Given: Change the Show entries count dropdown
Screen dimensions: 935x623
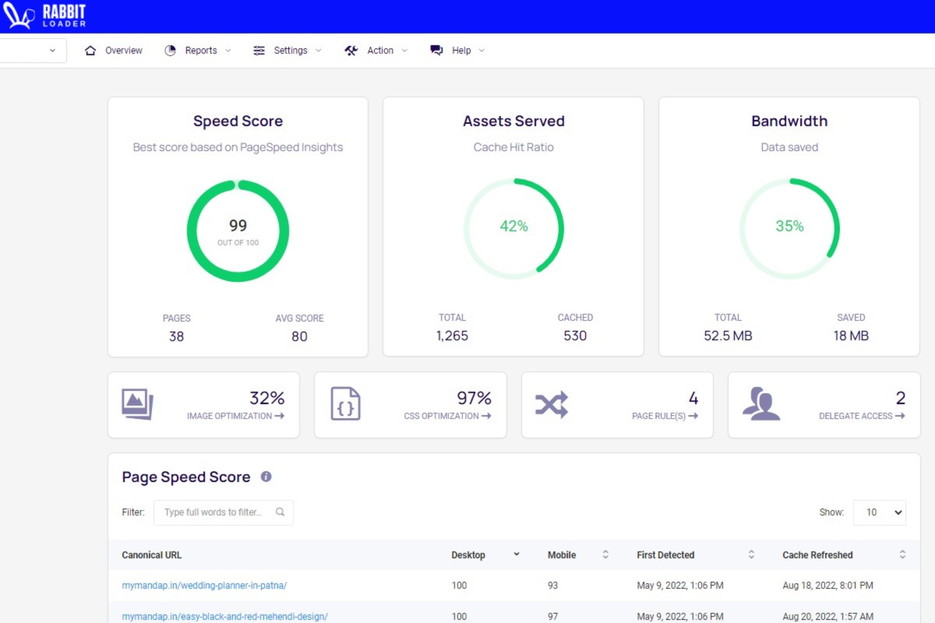Looking at the screenshot, I should pyautogui.click(x=879, y=512).
